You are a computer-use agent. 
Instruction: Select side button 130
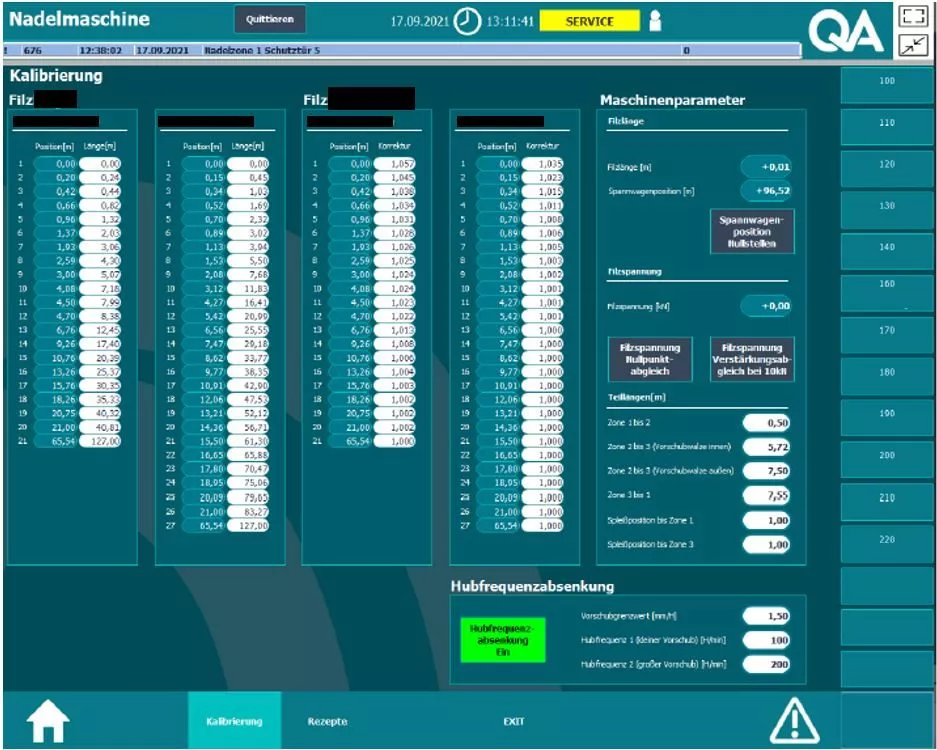(x=887, y=209)
